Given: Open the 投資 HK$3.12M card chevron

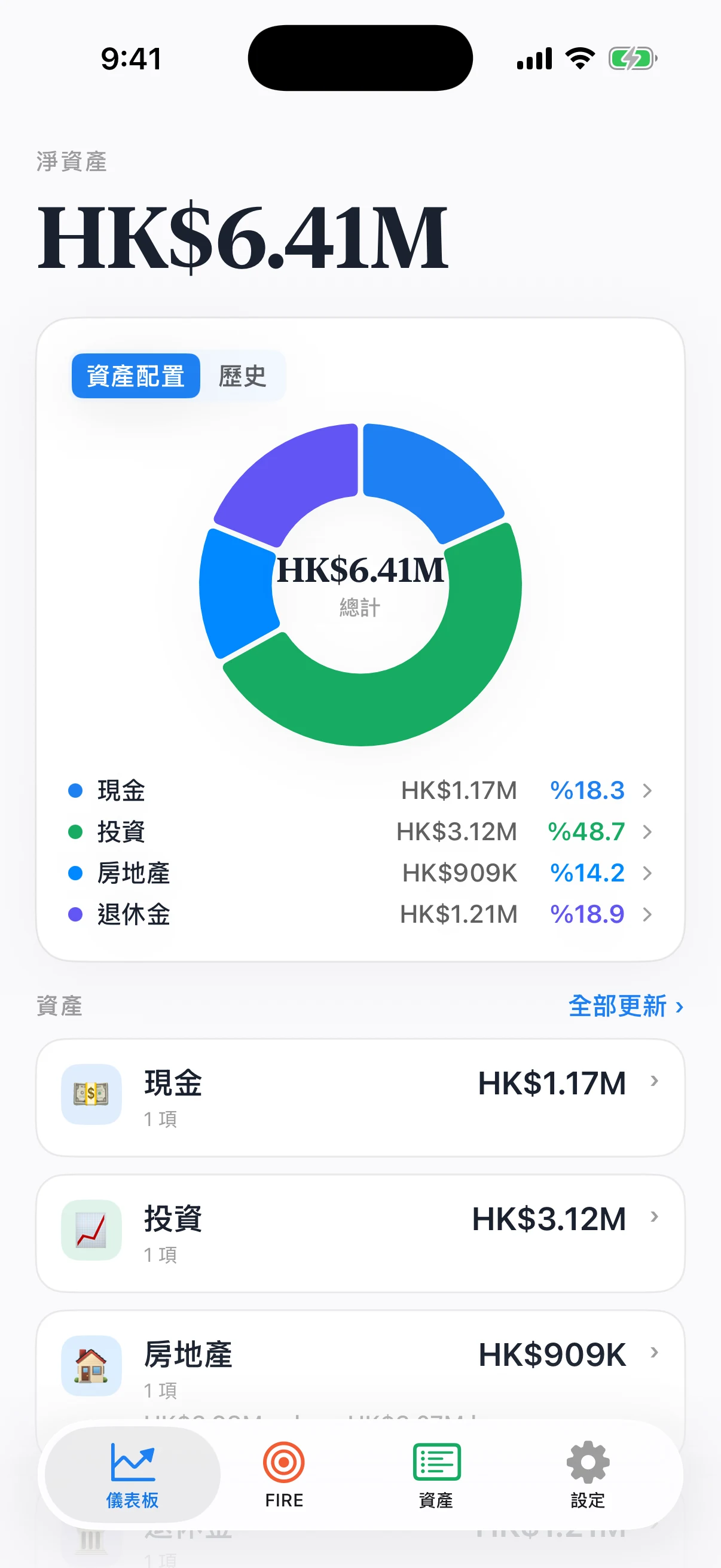Looking at the screenshot, I should [654, 1217].
